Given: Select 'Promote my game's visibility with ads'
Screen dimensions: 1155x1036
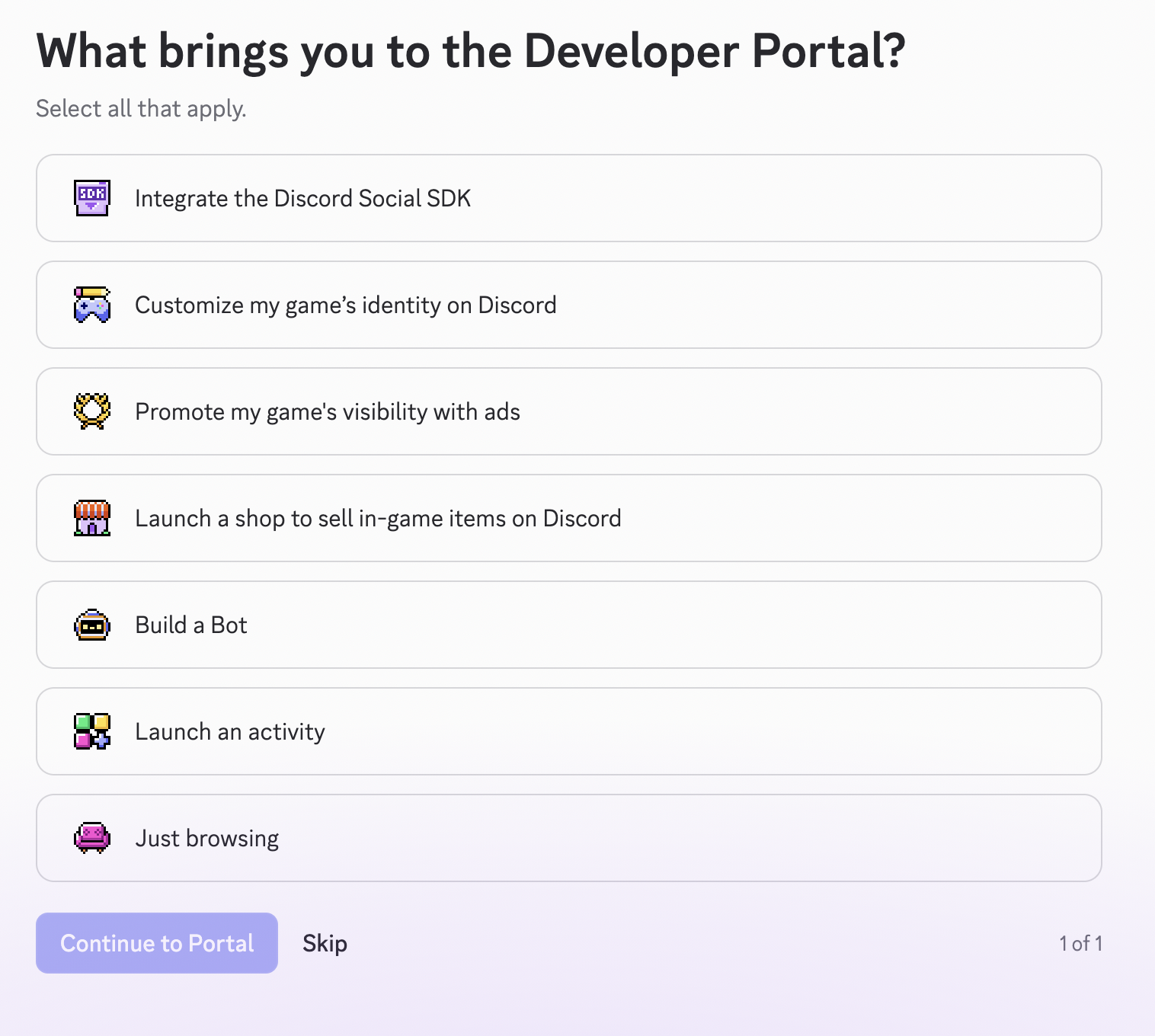Looking at the screenshot, I should 568,411.
